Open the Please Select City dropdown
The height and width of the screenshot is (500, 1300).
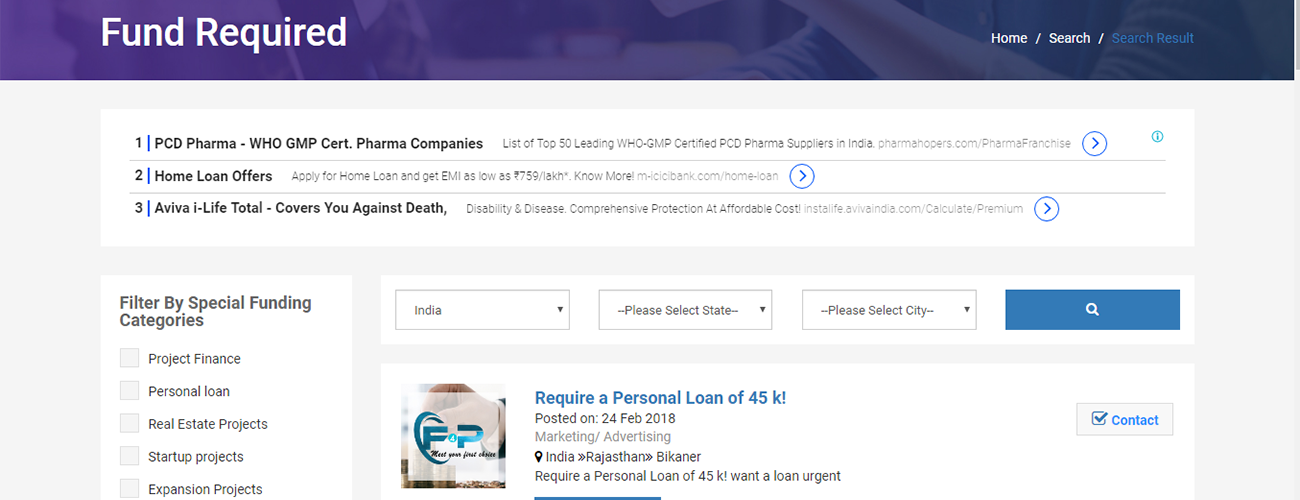coord(889,310)
